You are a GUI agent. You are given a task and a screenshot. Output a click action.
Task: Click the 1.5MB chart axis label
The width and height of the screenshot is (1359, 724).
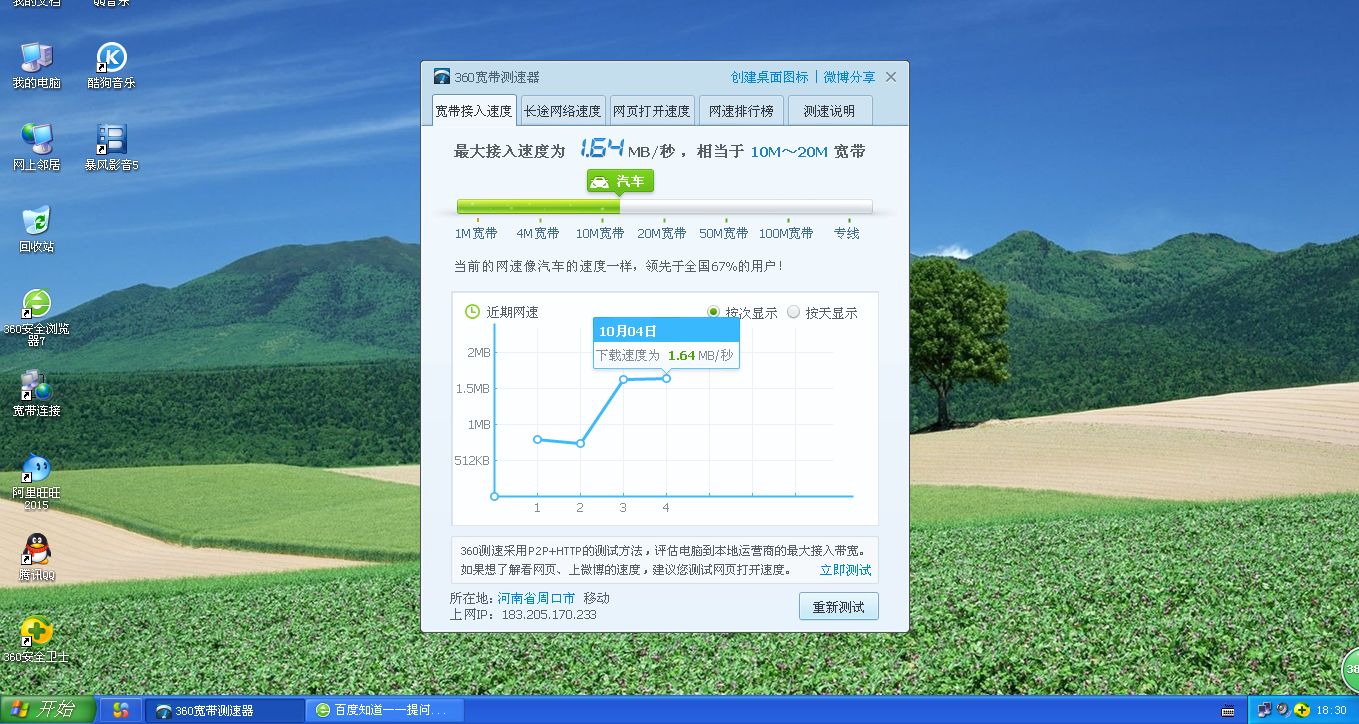(x=474, y=388)
